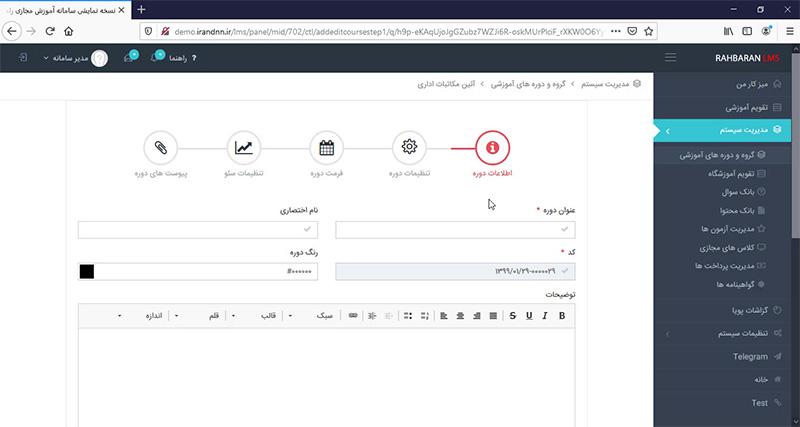This screenshot has height=427, width=800.
Task: Click the عنوان دوره input field
Action: click(x=455, y=230)
